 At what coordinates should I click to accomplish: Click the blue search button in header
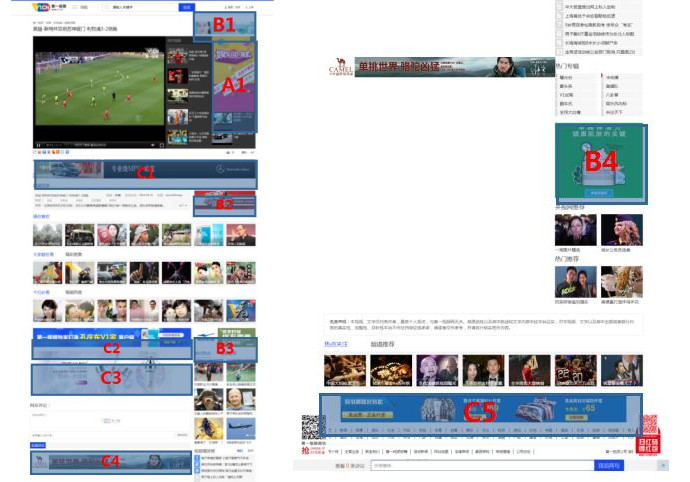[185, 7]
